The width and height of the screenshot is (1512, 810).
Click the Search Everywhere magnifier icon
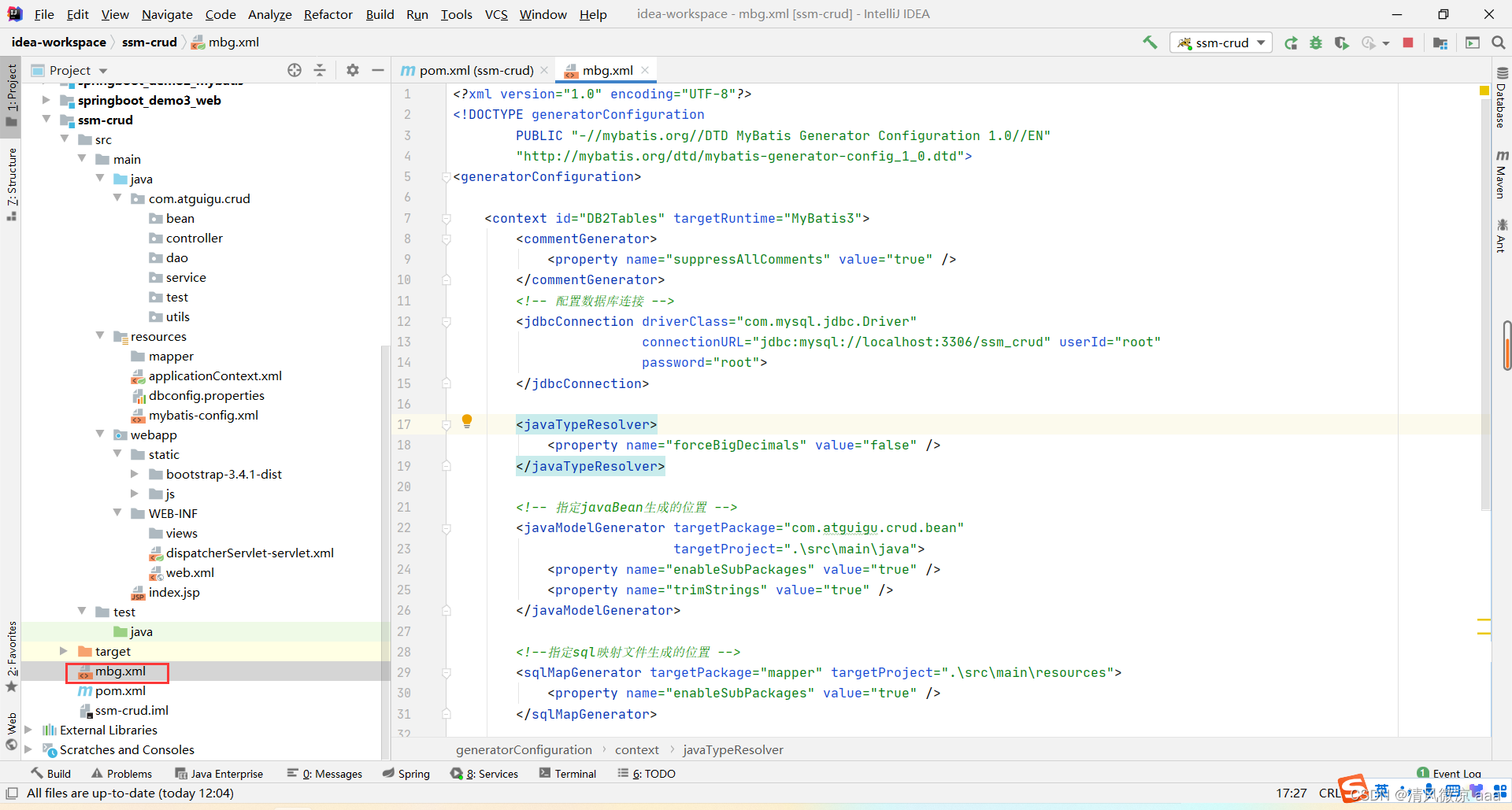tap(1498, 43)
